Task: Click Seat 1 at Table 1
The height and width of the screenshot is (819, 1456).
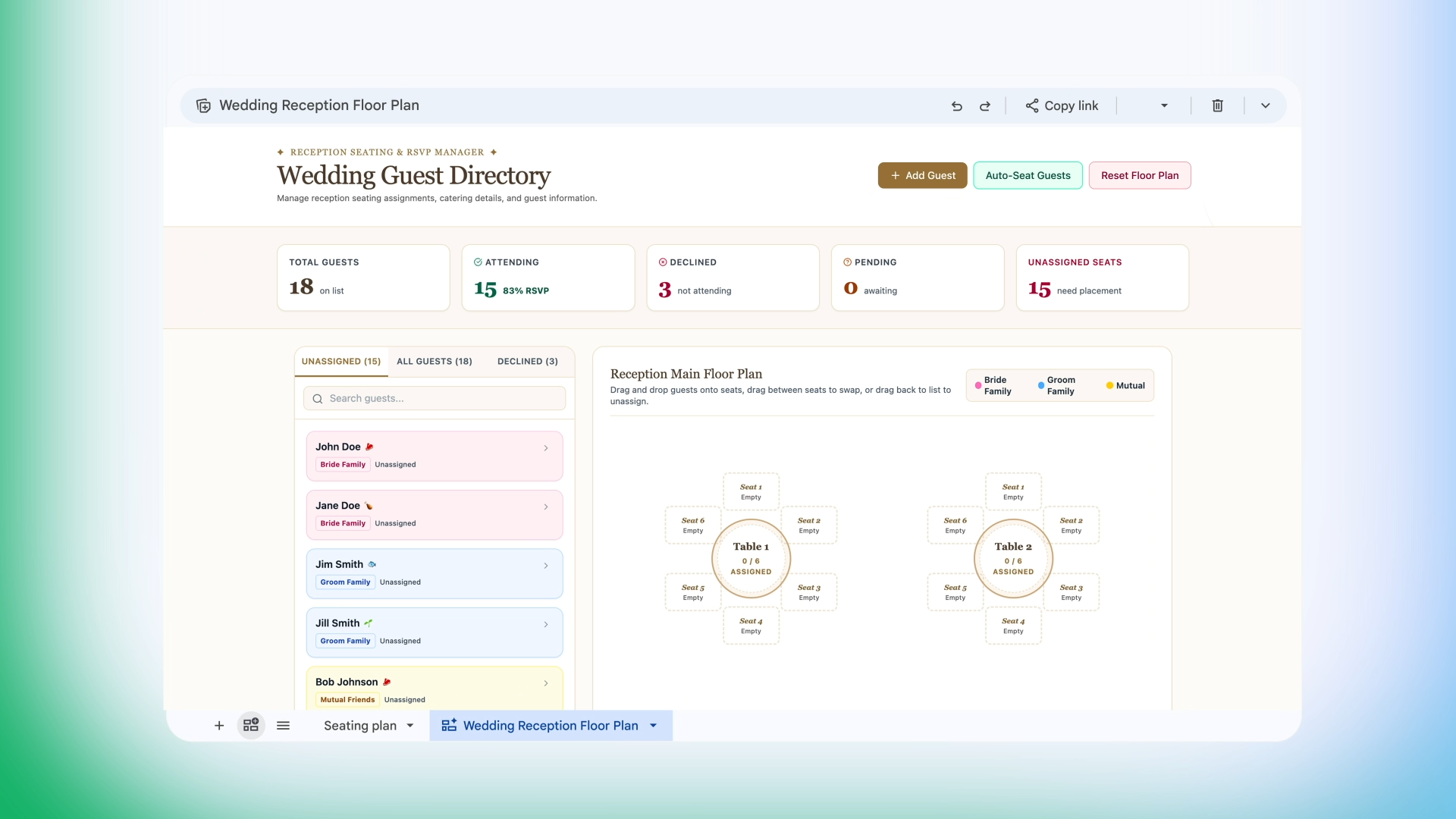Action: click(751, 491)
